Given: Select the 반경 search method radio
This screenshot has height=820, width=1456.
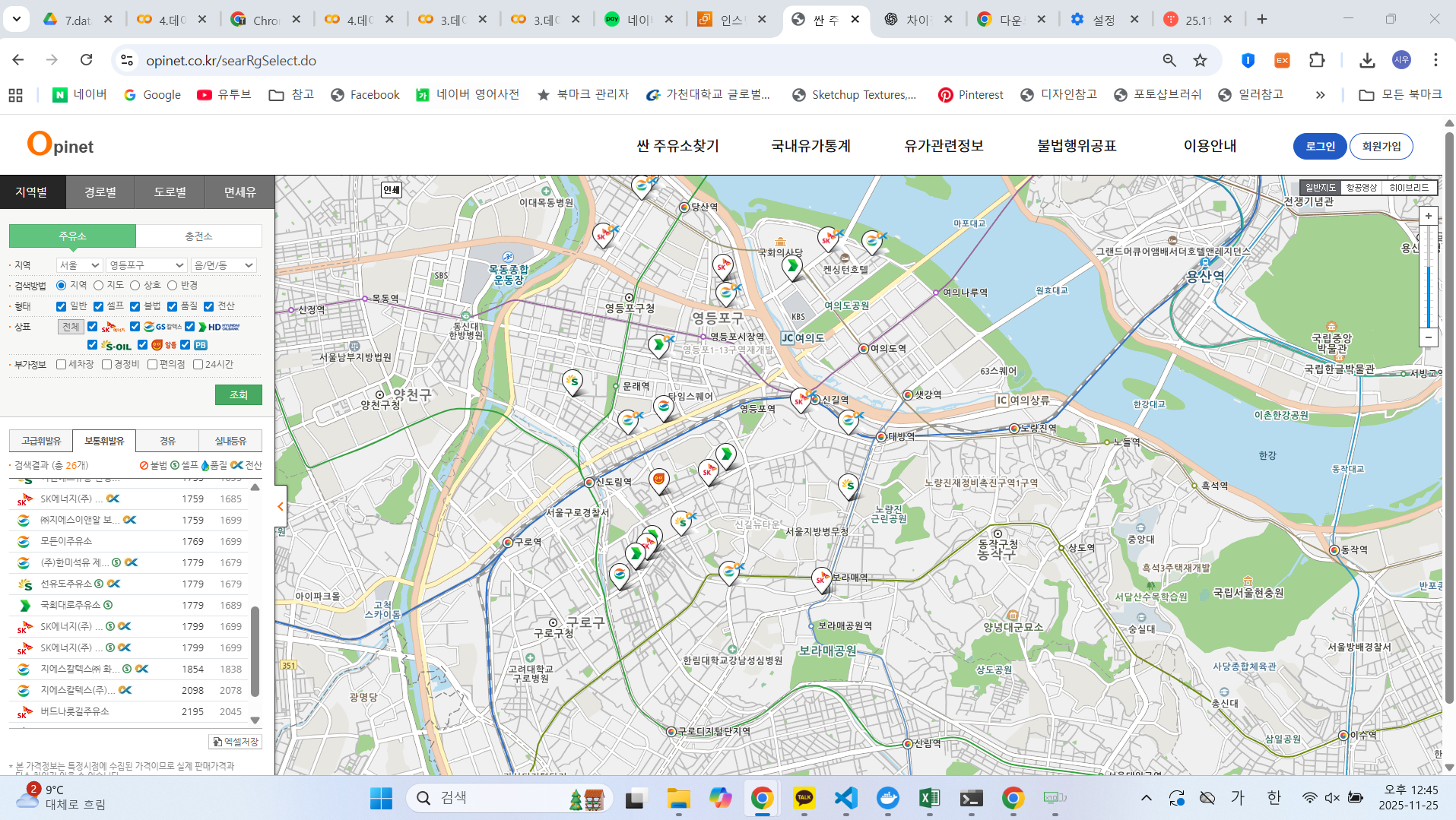Looking at the screenshot, I should (x=172, y=286).
